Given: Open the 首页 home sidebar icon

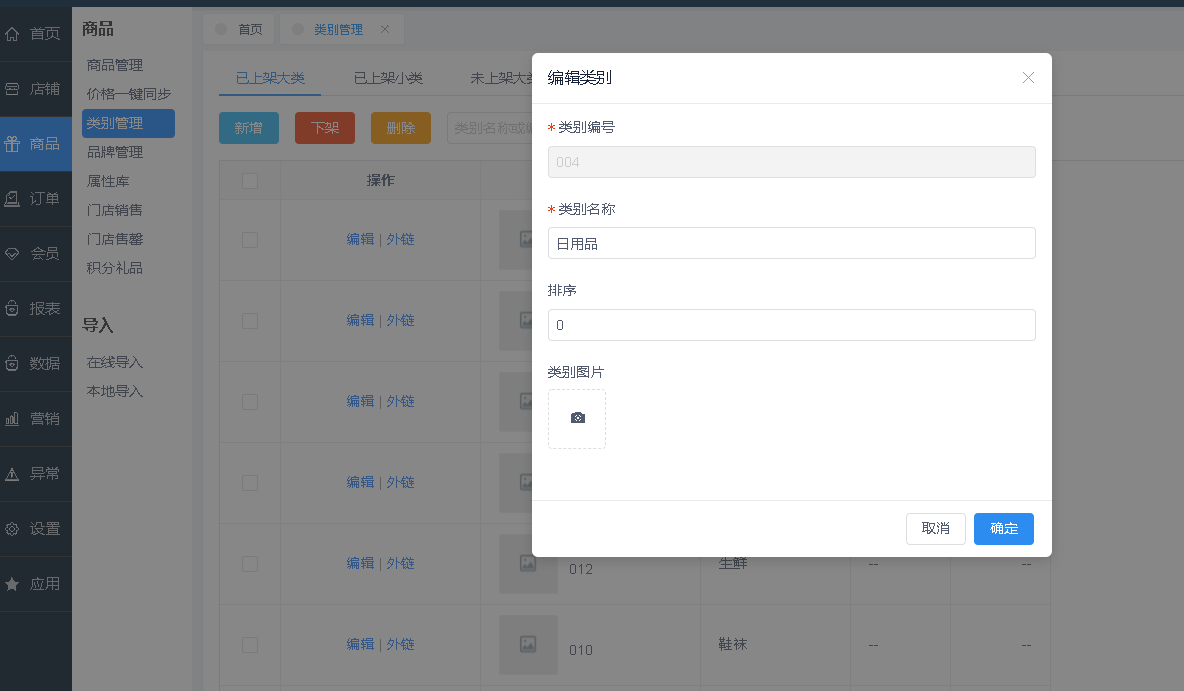Looking at the screenshot, I should coord(12,33).
